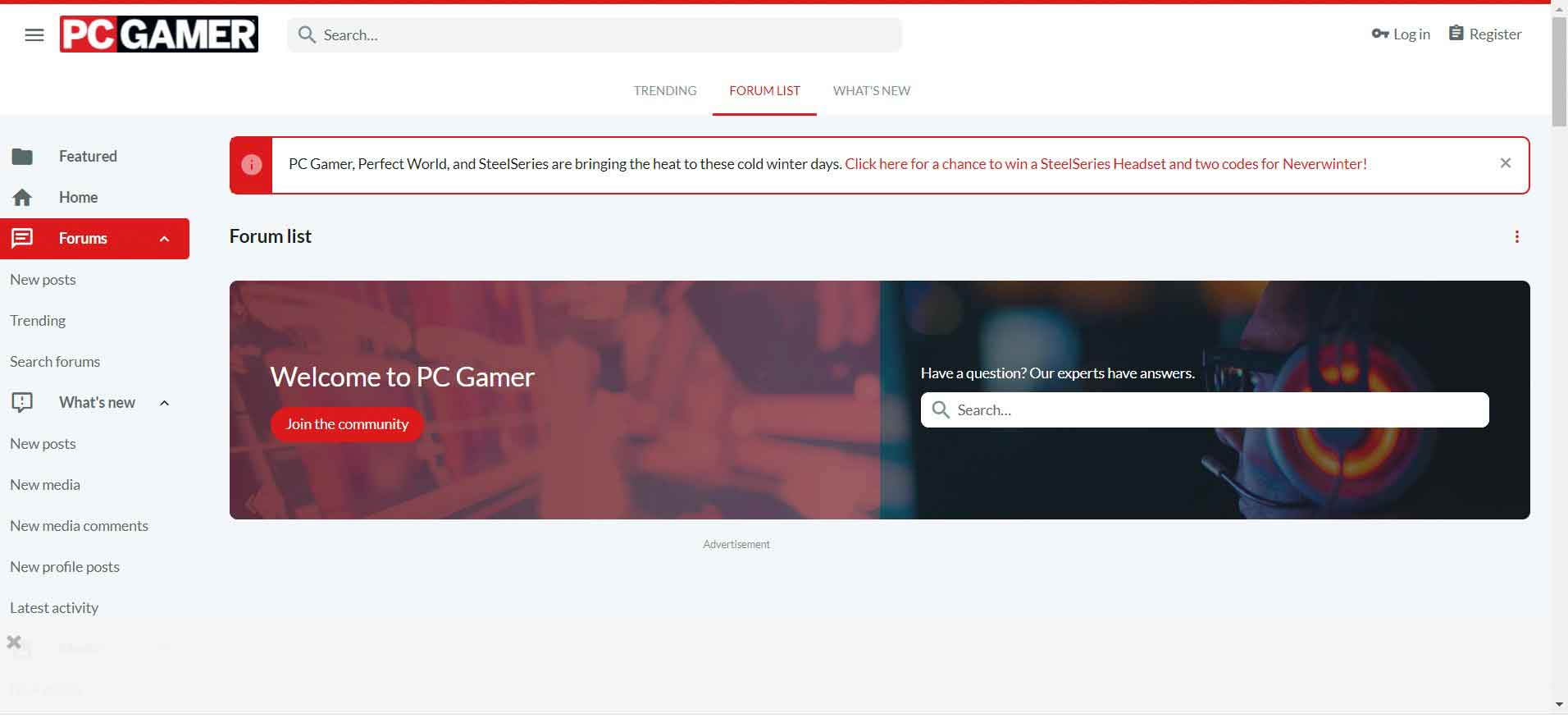This screenshot has height=718, width=1568.
Task: Focus the experts Search field in banner
Action: [1205, 409]
